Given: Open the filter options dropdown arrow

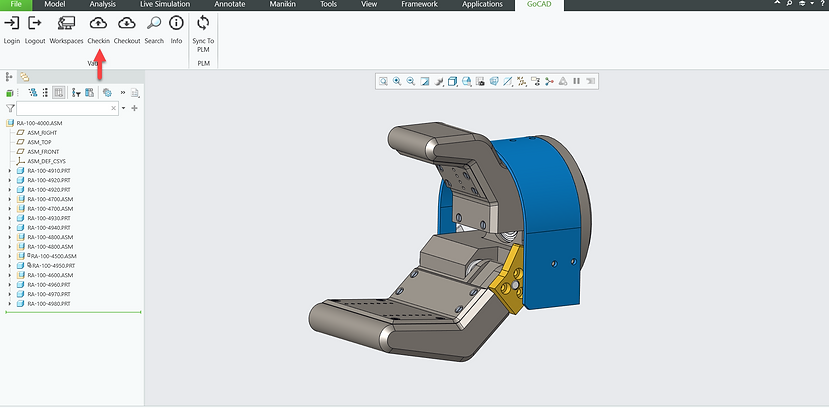Looking at the screenshot, I should [x=125, y=107].
